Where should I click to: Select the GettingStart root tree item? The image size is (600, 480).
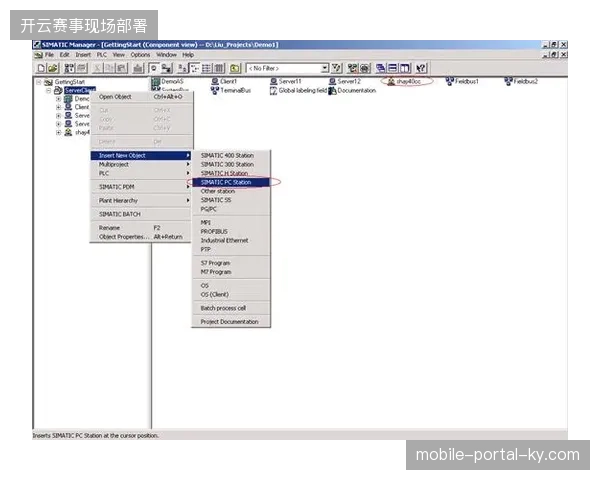tap(70, 82)
